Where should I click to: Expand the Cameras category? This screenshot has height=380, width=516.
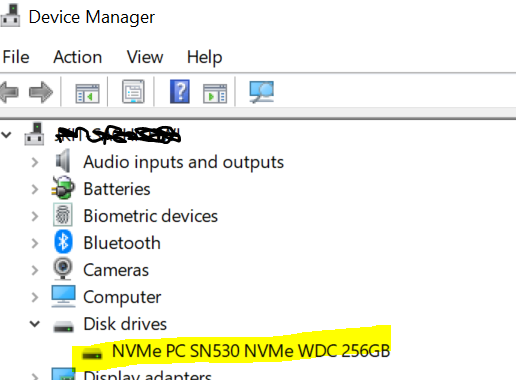tap(35, 270)
